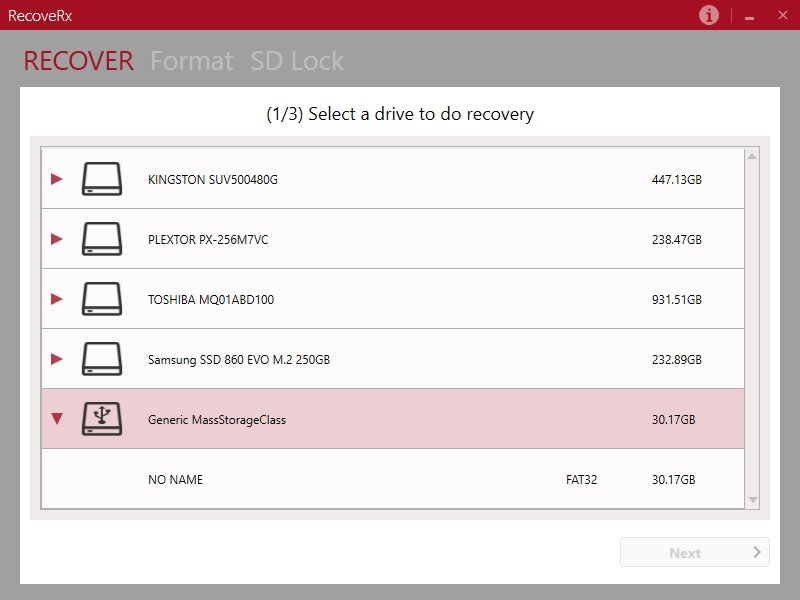Click the 232.89GB size value
800x600 pixels.
click(677, 360)
